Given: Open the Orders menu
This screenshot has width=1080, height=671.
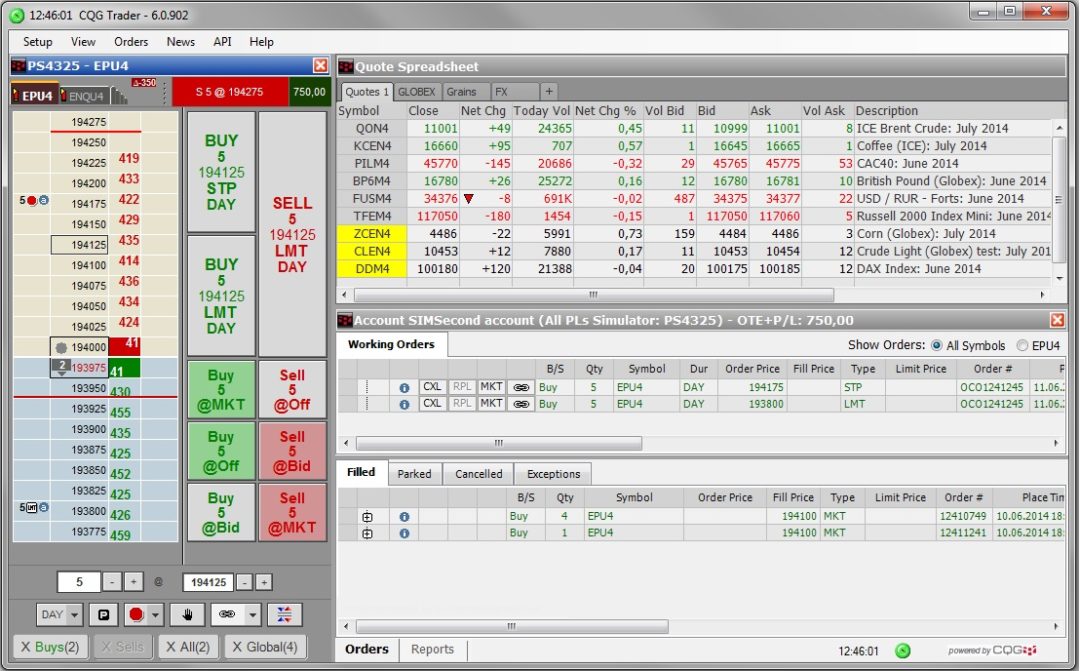Looking at the screenshot, I should click(131, 42).
